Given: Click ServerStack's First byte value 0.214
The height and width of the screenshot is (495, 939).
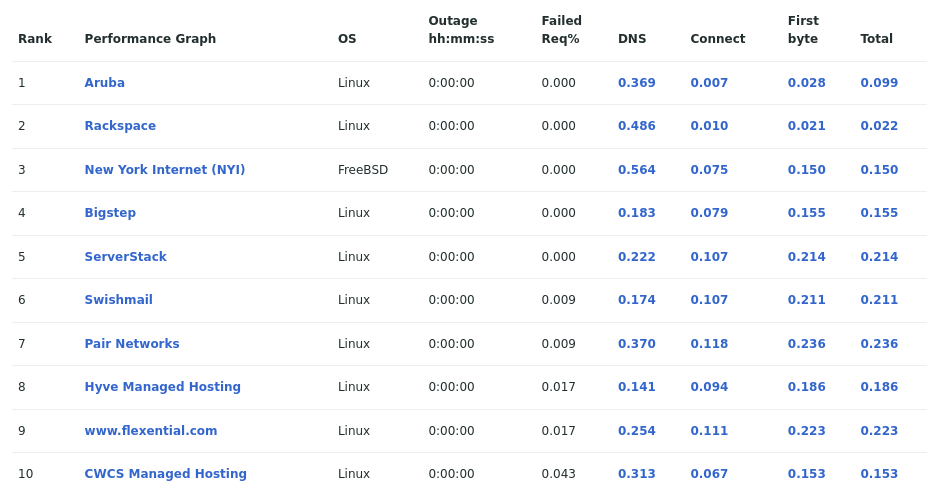Looking at the screenshot, I should tap(807, 256).
